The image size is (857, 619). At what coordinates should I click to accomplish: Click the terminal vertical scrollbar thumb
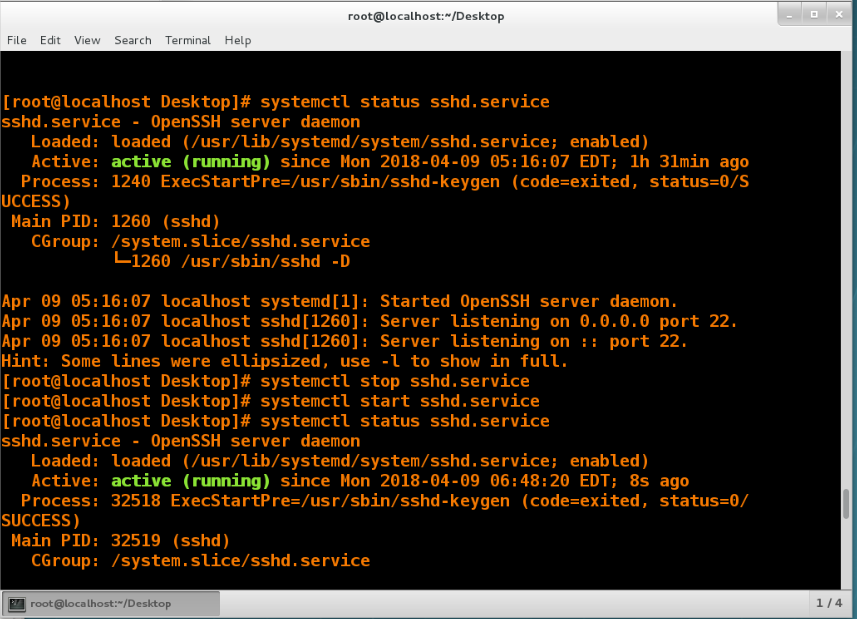(x=846, y=504)
